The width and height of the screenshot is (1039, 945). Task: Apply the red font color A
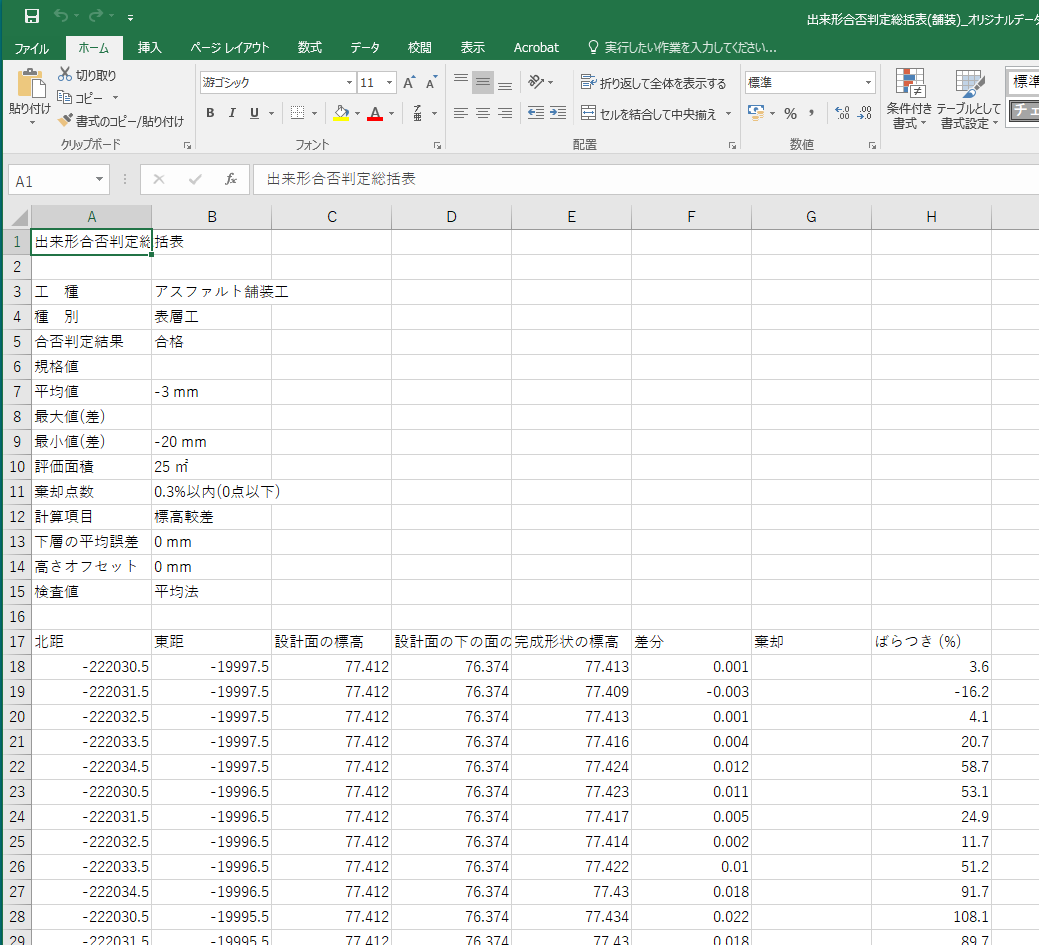[375, 113]
